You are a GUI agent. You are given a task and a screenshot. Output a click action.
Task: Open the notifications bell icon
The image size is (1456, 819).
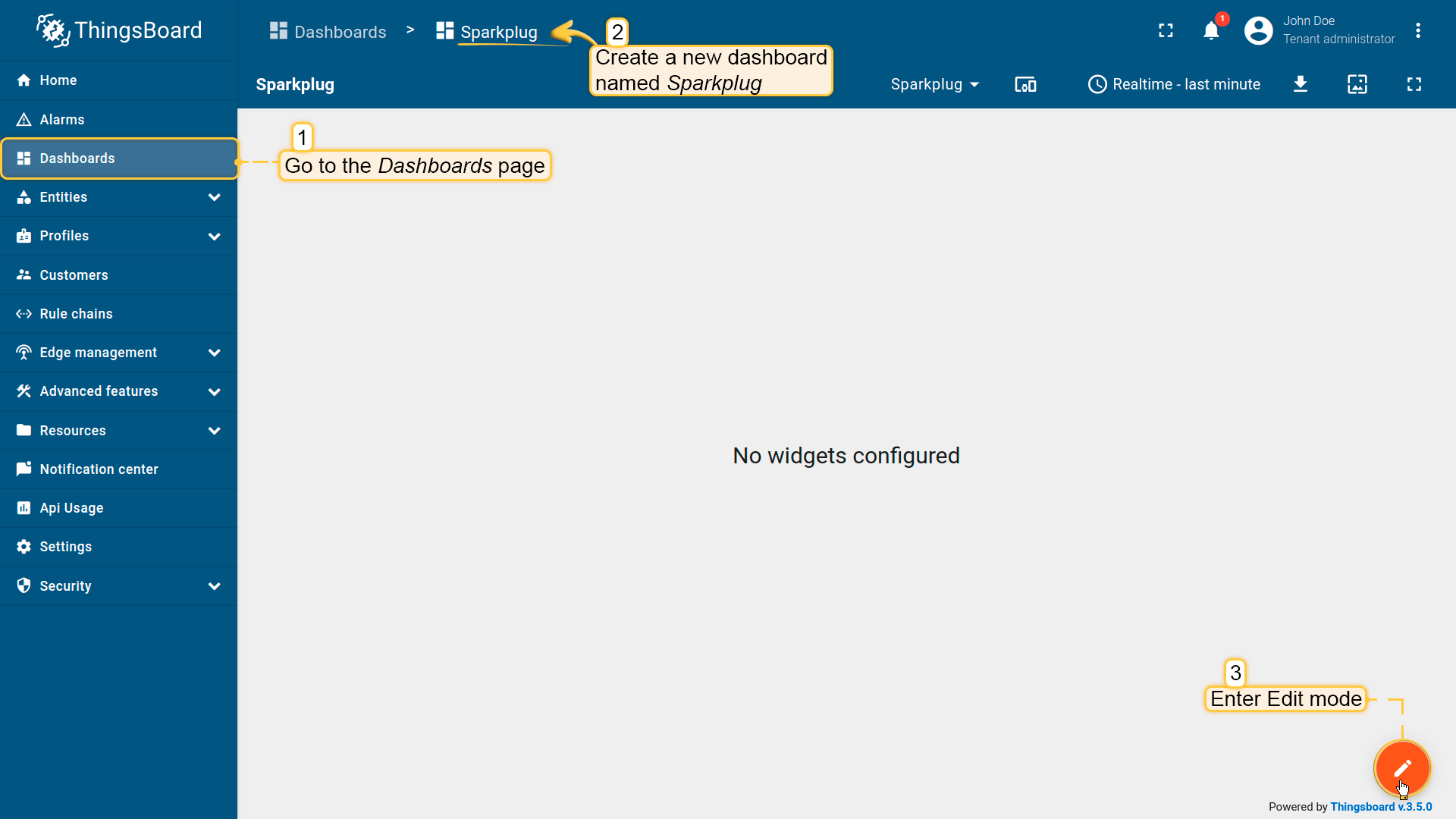(1211, 31)
